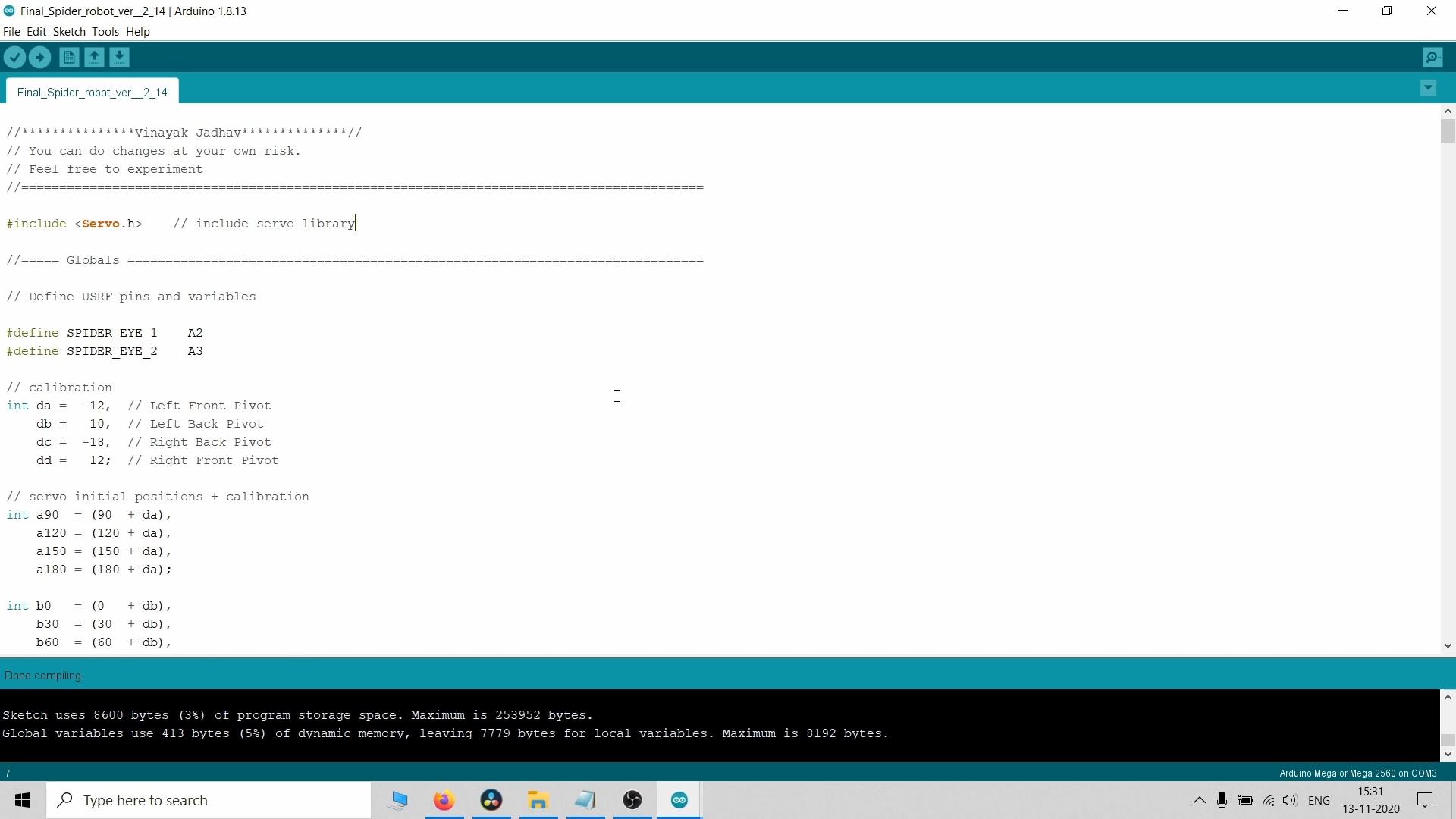The height and width of the screenshot is (819, 1456).
Task: Click the 'Done compiling.' status message
Action: coord(43,676)
